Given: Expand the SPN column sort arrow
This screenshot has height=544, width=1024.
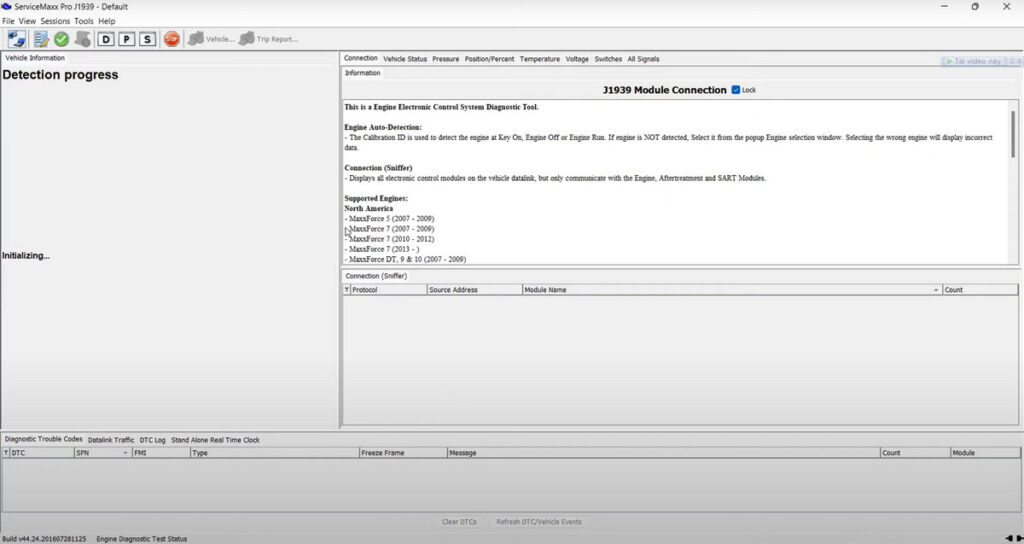Looking at the screenshot, I should click(125, 453).
